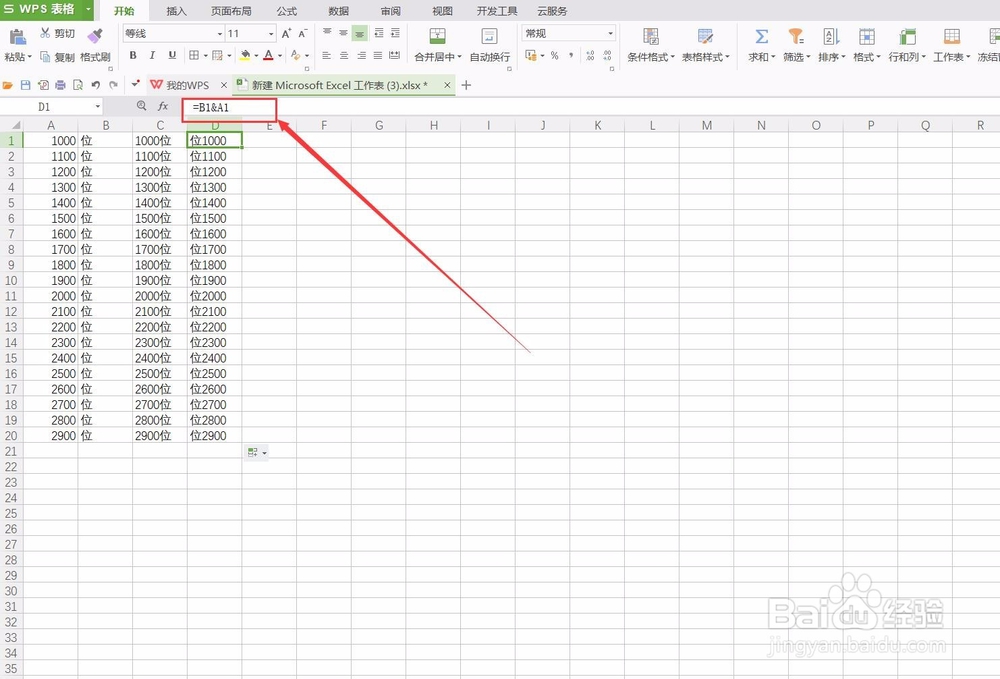This screenshot has width=1000, height=679.
Task: Click the Sum (求和) sigma icon
Action: pyautogui.click(x=761, y=36)
